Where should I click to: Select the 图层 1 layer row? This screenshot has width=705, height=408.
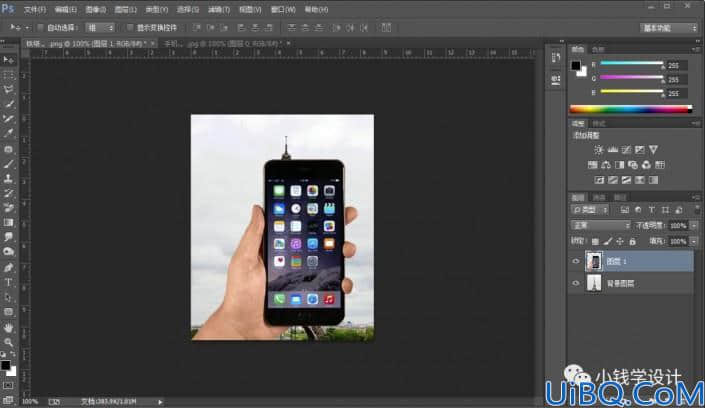[631, 261]
